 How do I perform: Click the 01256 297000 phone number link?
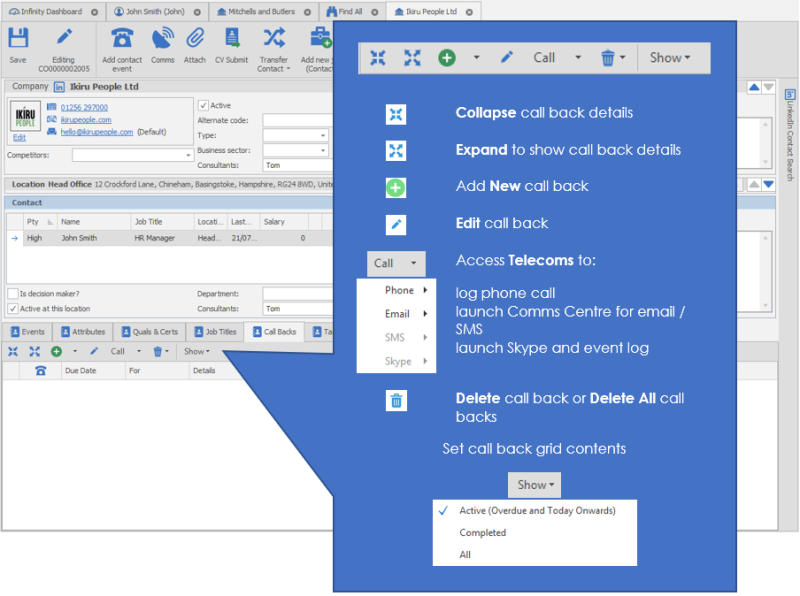pyautogui.click(x=84, y=106)
